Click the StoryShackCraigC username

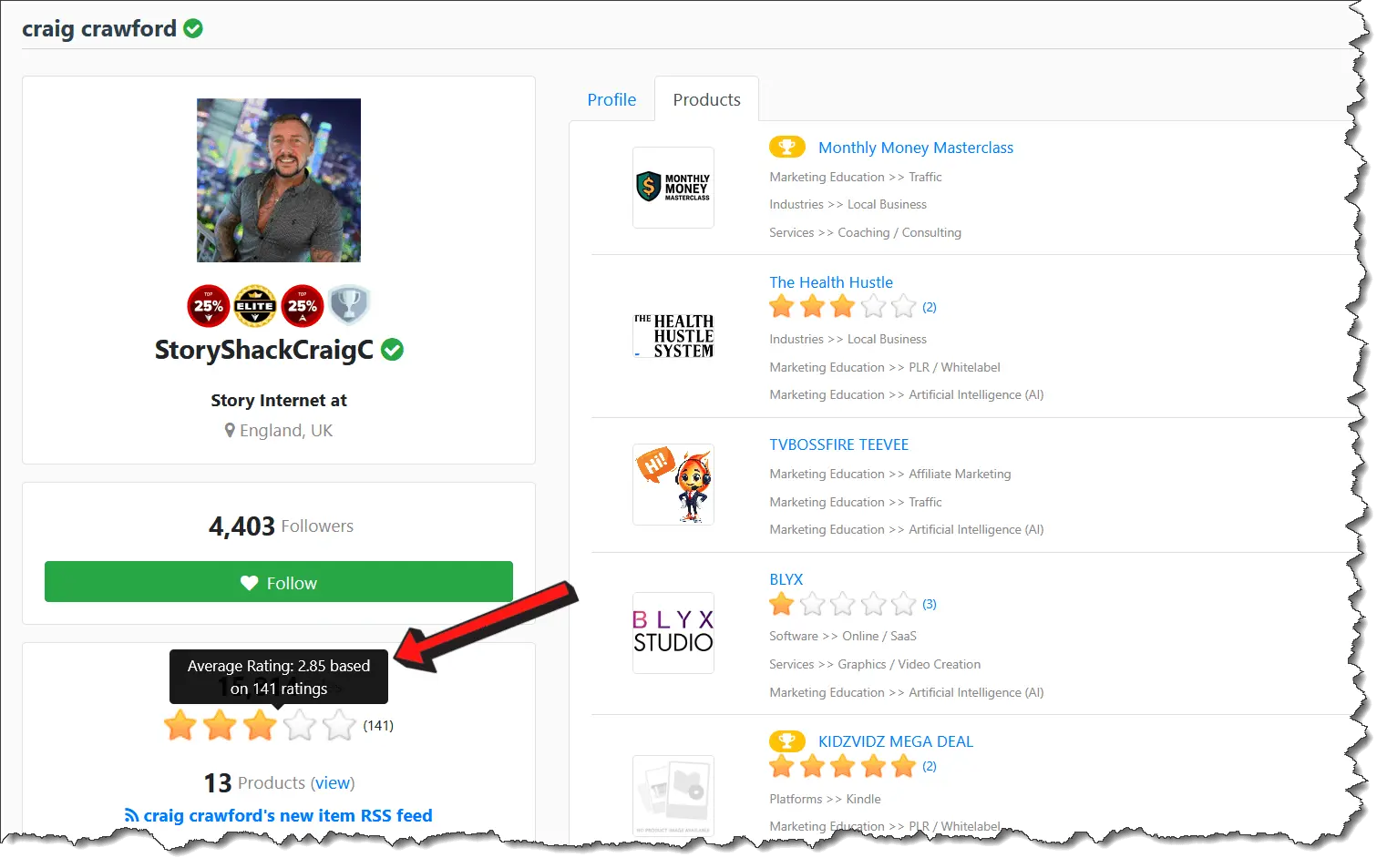pyautogui.click(x=264, y=350)
